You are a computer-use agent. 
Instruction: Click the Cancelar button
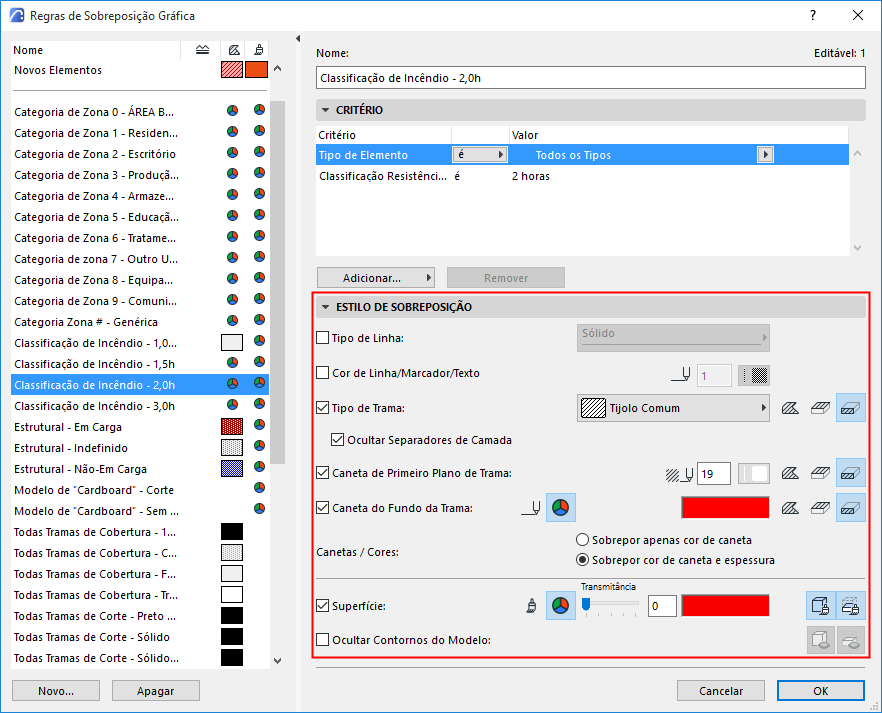721,691
